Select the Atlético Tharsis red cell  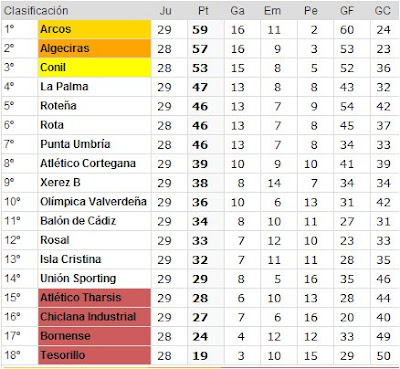(95, 298)
